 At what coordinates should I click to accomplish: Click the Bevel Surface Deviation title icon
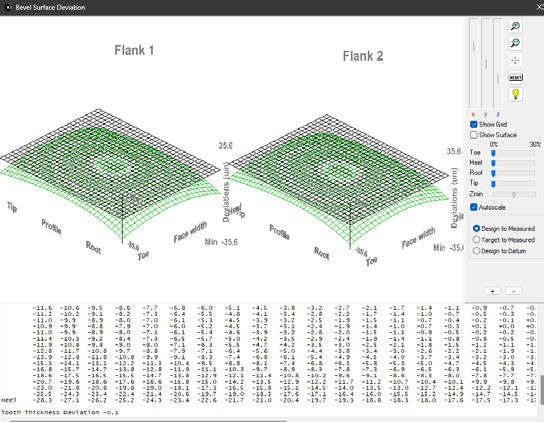pyautogui.click(x=8, y=7)
